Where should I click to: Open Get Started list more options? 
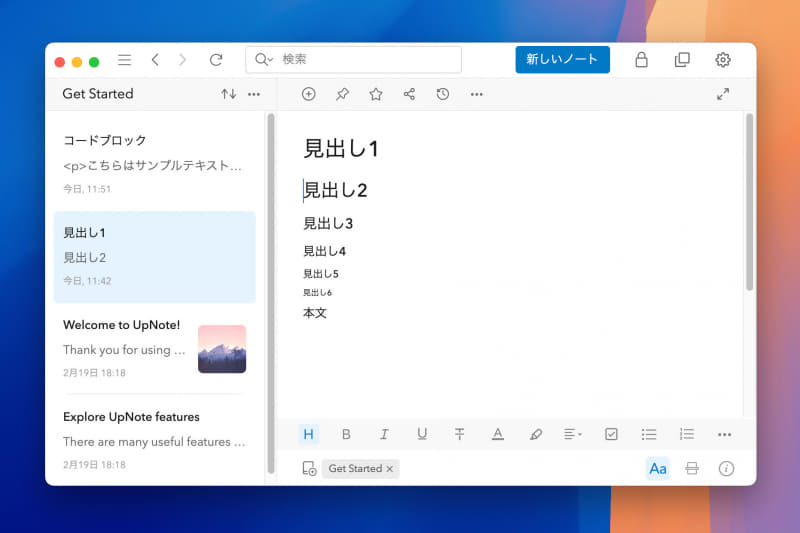[254, 94]
